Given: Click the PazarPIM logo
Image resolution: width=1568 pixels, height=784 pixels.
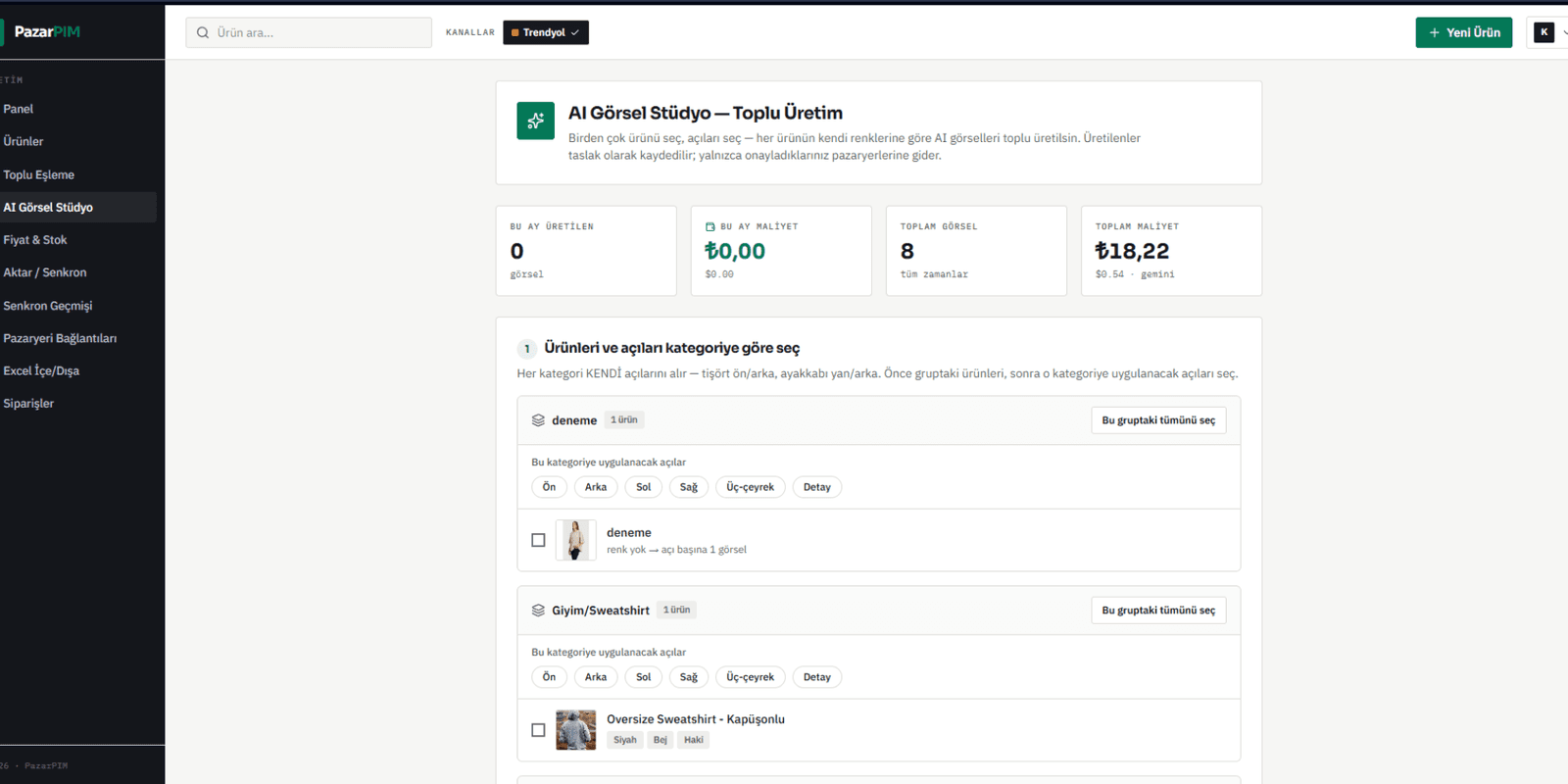Looking at the screenshot, I should coord(47,31).
